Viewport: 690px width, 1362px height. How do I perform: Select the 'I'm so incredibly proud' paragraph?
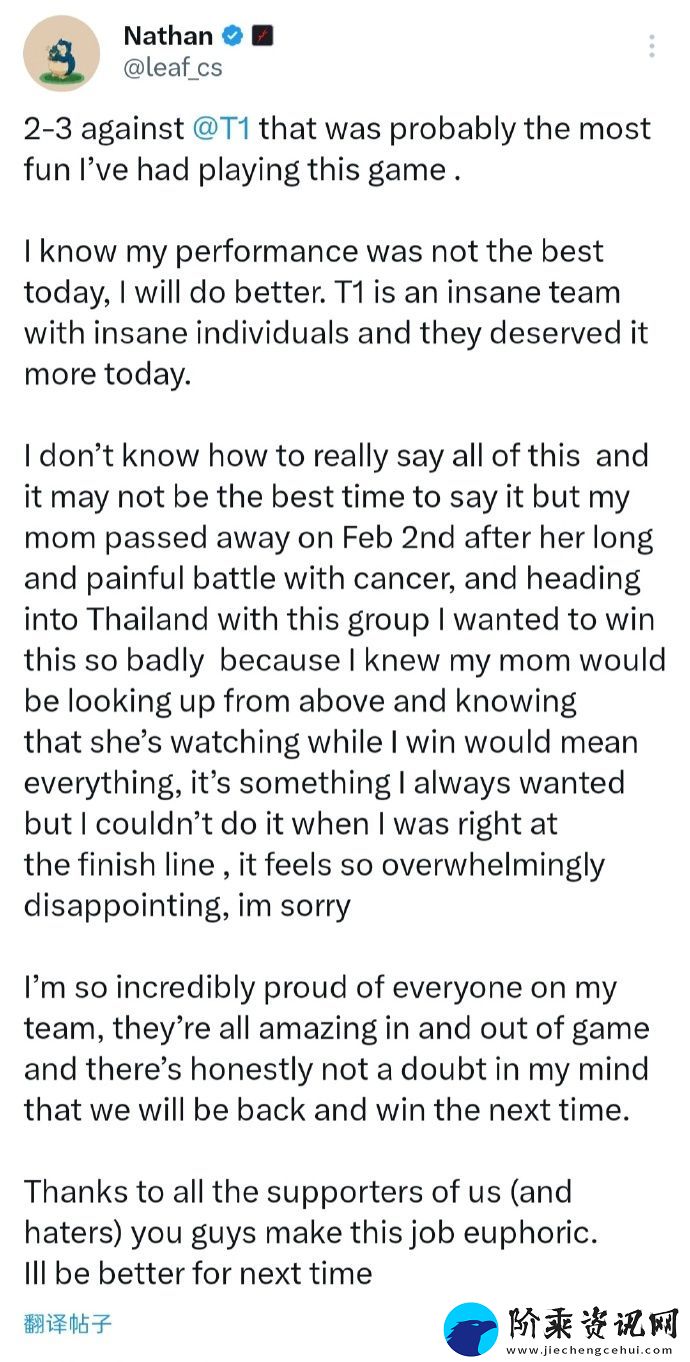tap(337, 1049)
